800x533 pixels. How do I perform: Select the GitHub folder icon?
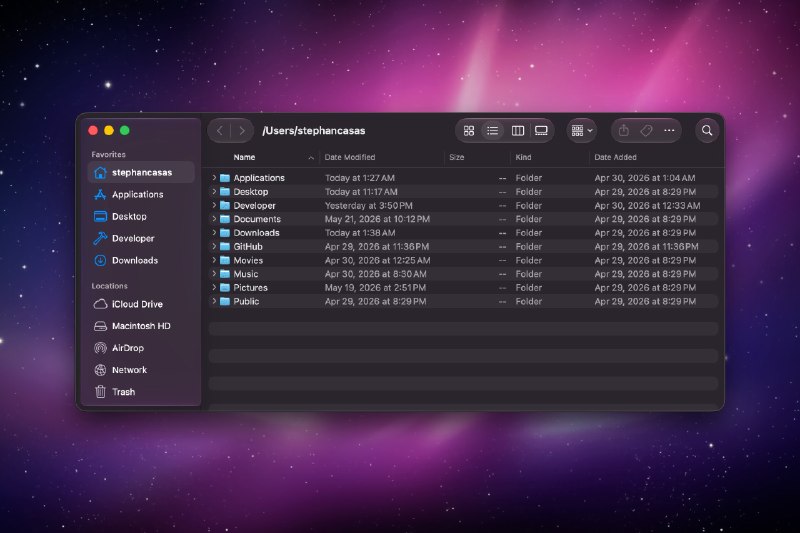click(225, 246)
